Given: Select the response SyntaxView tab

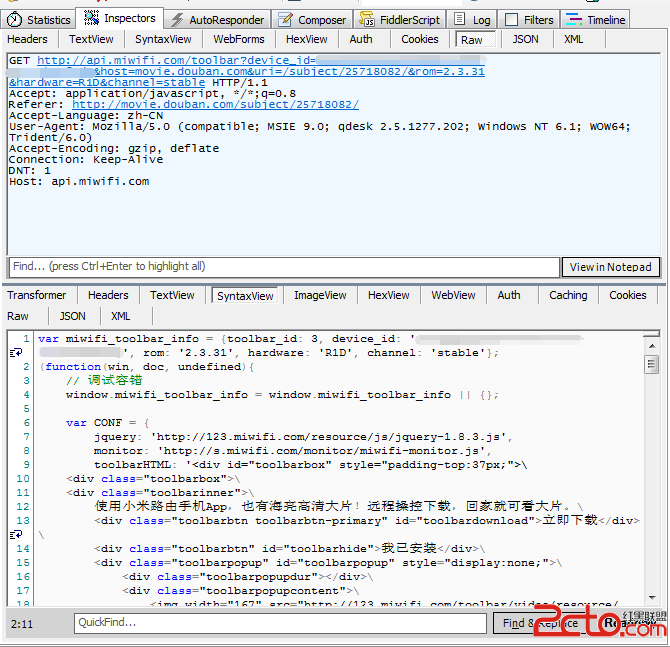Looking at the screenshot, I should [245, 296].
